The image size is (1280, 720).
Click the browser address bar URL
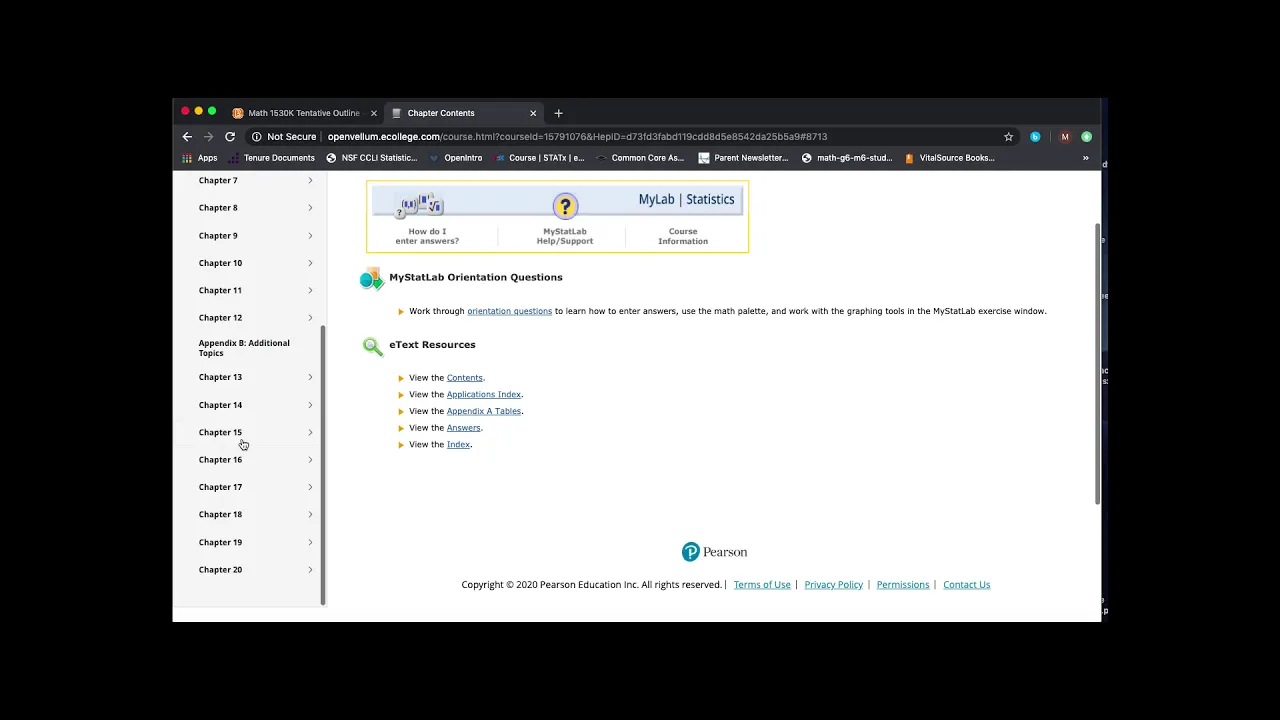[x=577, y=137]
